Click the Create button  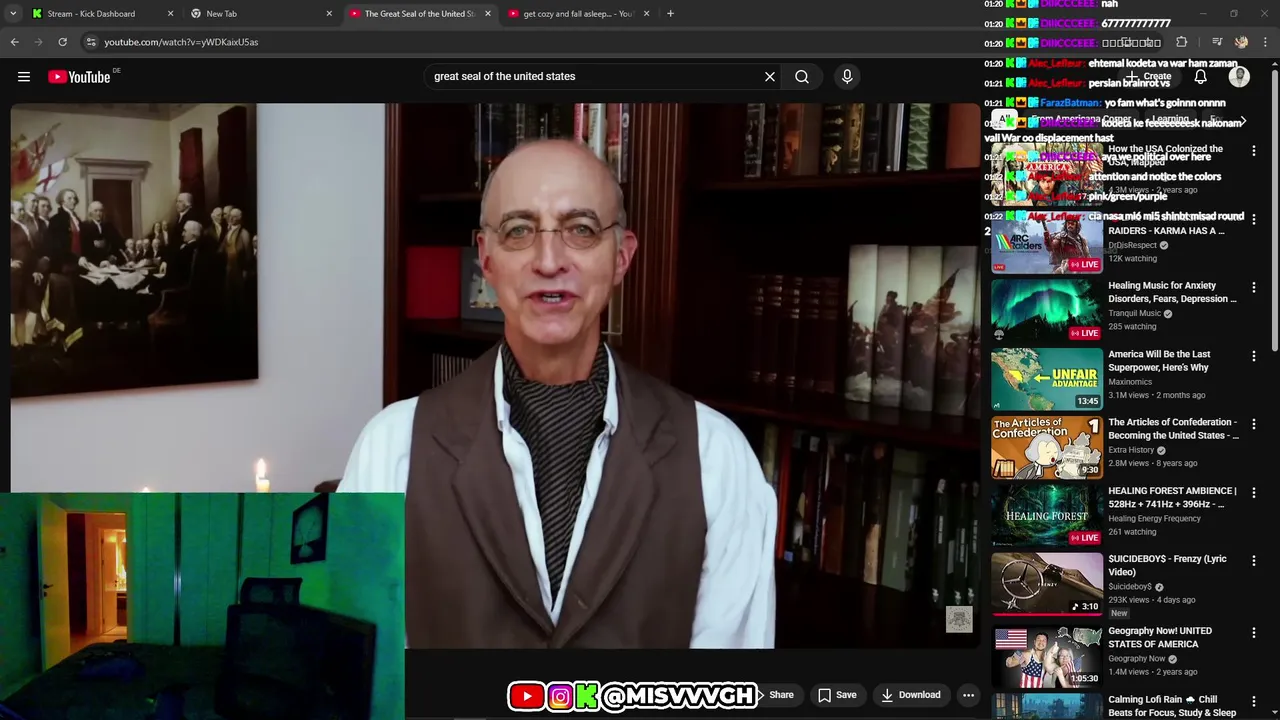(1148, 77)
